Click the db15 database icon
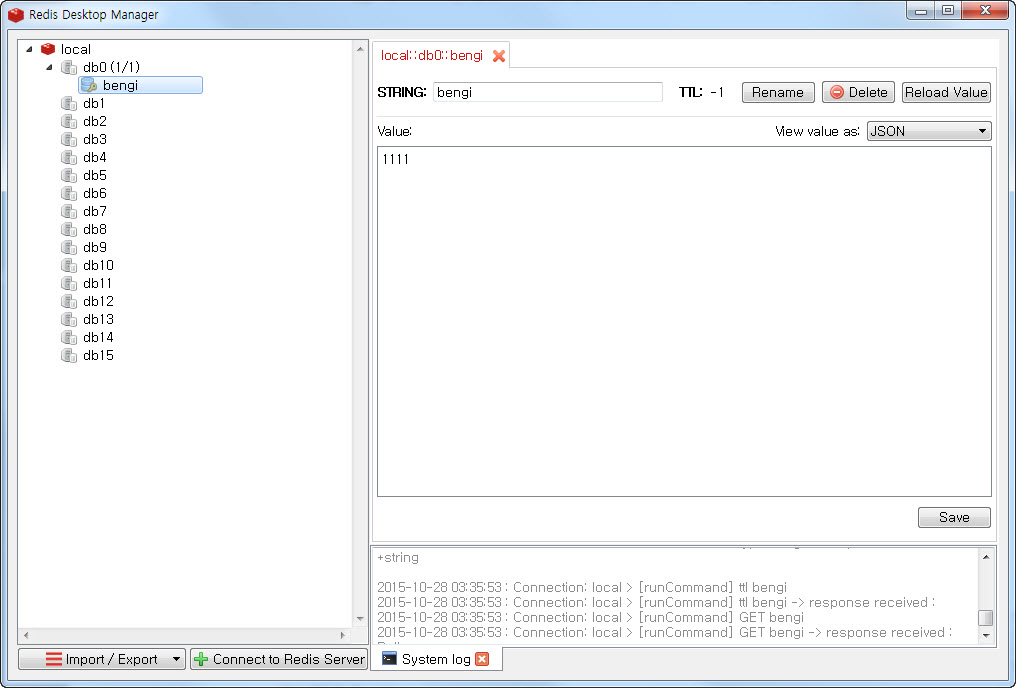 click(68, 355)
